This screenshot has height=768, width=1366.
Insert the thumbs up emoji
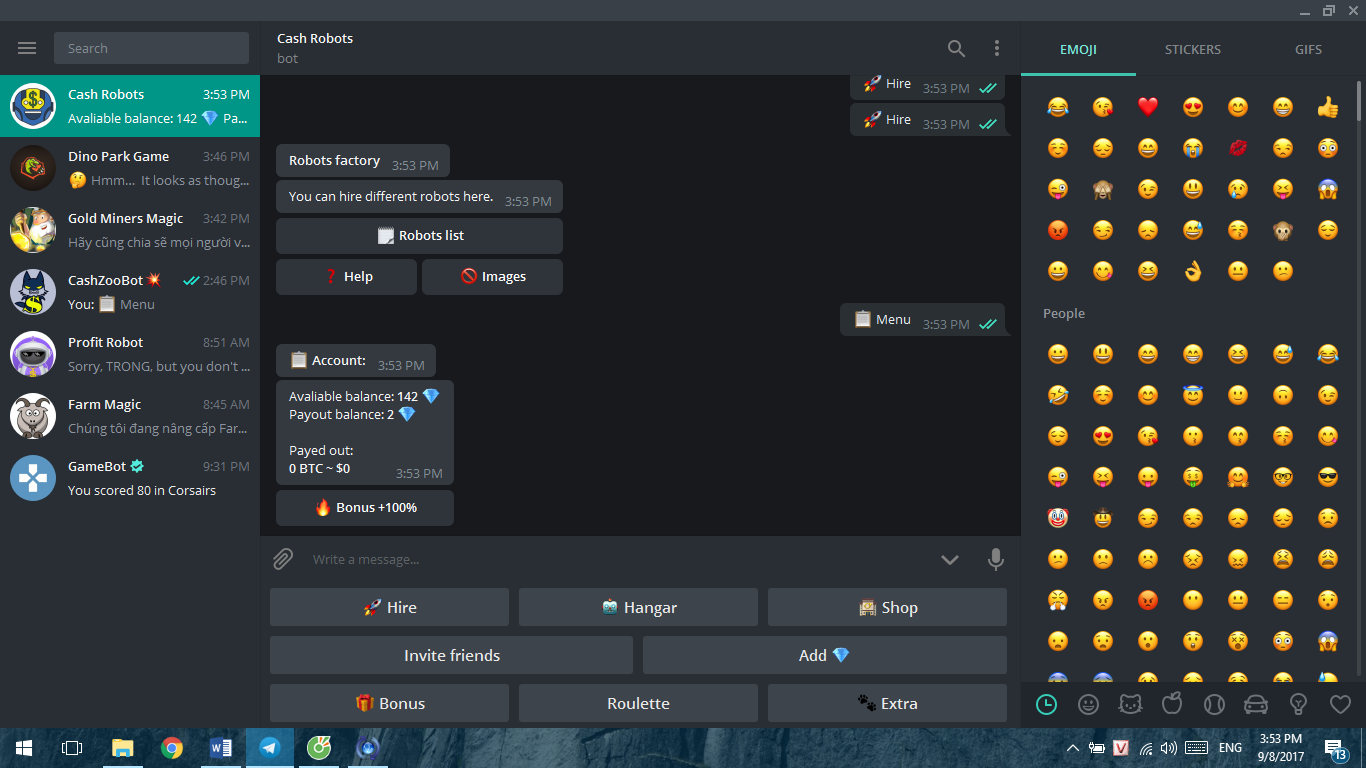[x=1328, y=106]
